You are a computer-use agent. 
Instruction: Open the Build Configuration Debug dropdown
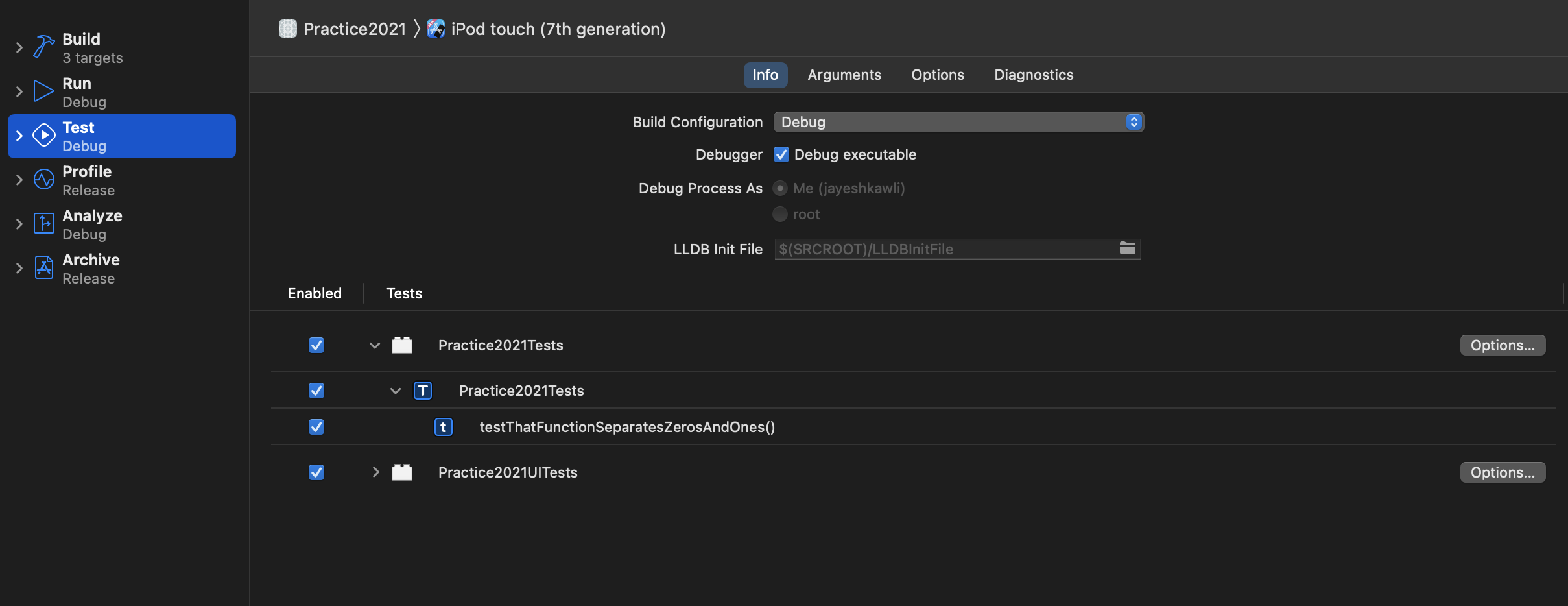pos(958,122)
